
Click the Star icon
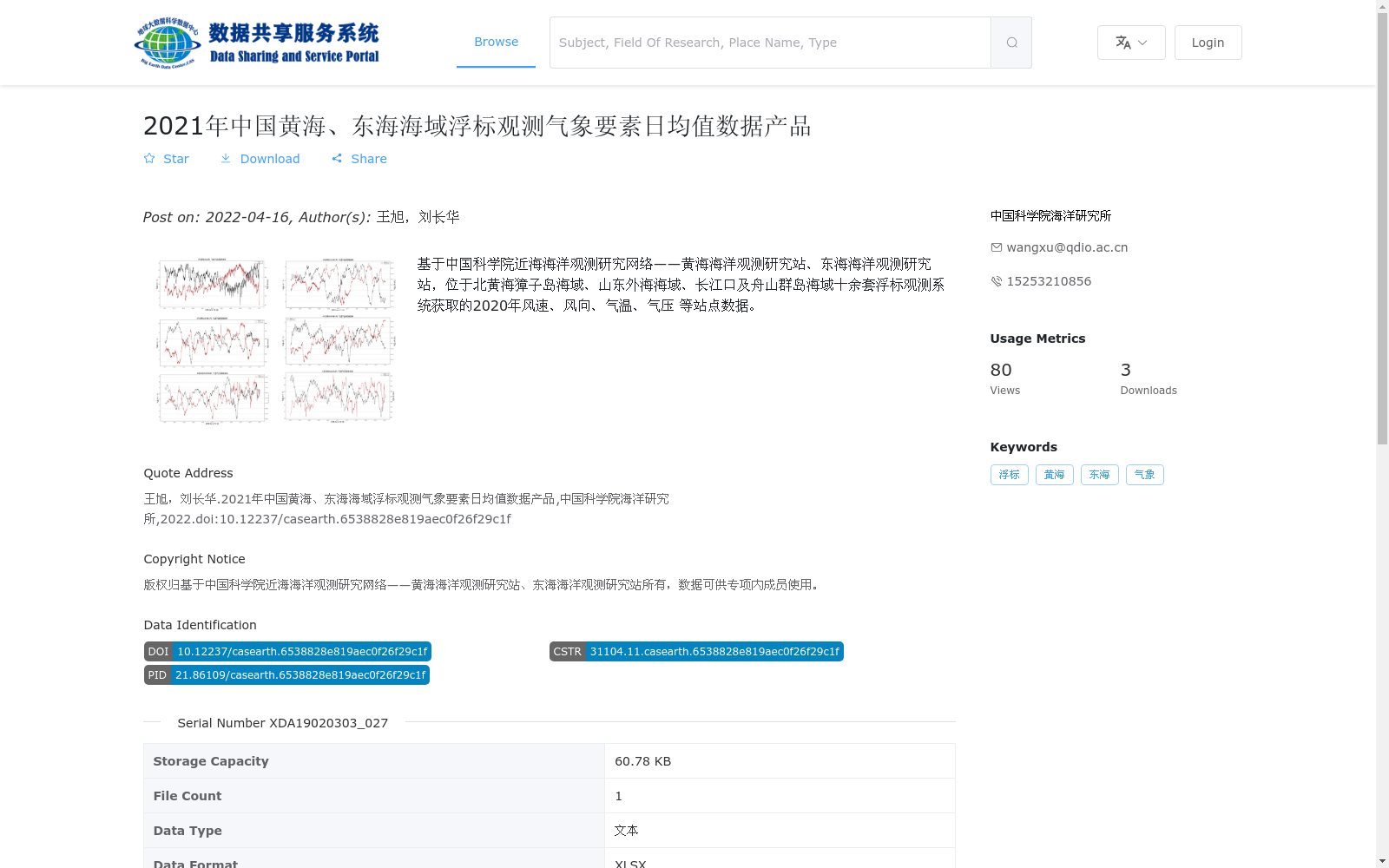click(149, 159)
